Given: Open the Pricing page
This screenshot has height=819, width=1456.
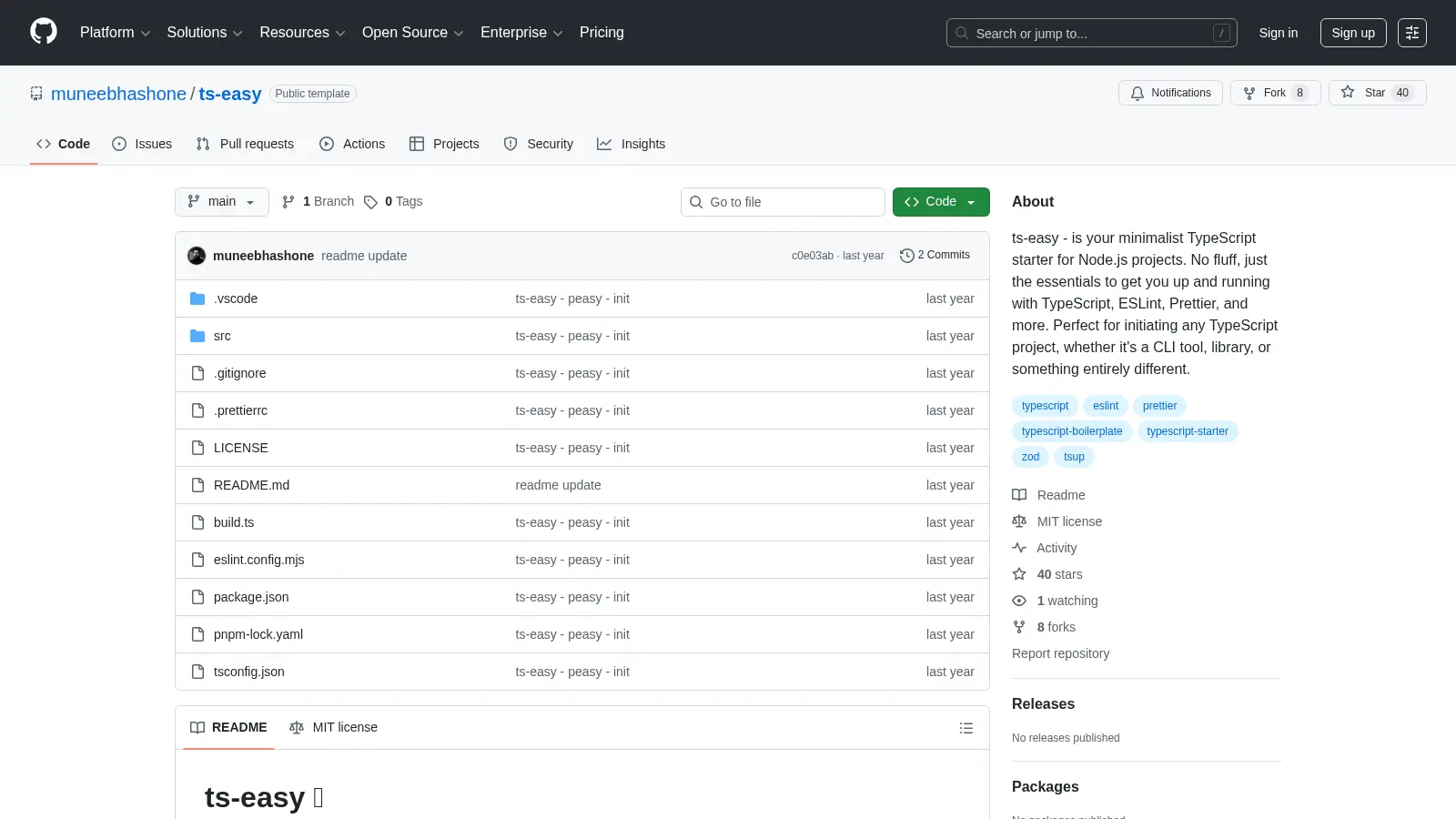Looking at the screenshot, I should pyautogui.click(x=602, y=33).
